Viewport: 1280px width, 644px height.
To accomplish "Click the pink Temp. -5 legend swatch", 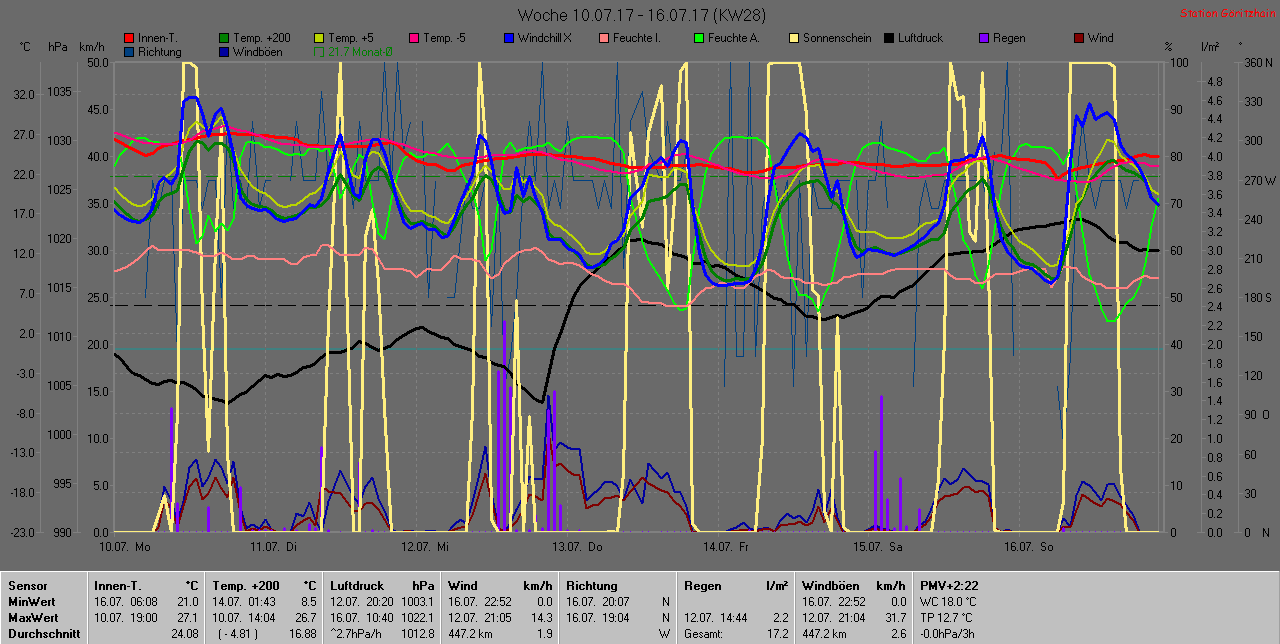I will 414,38.
